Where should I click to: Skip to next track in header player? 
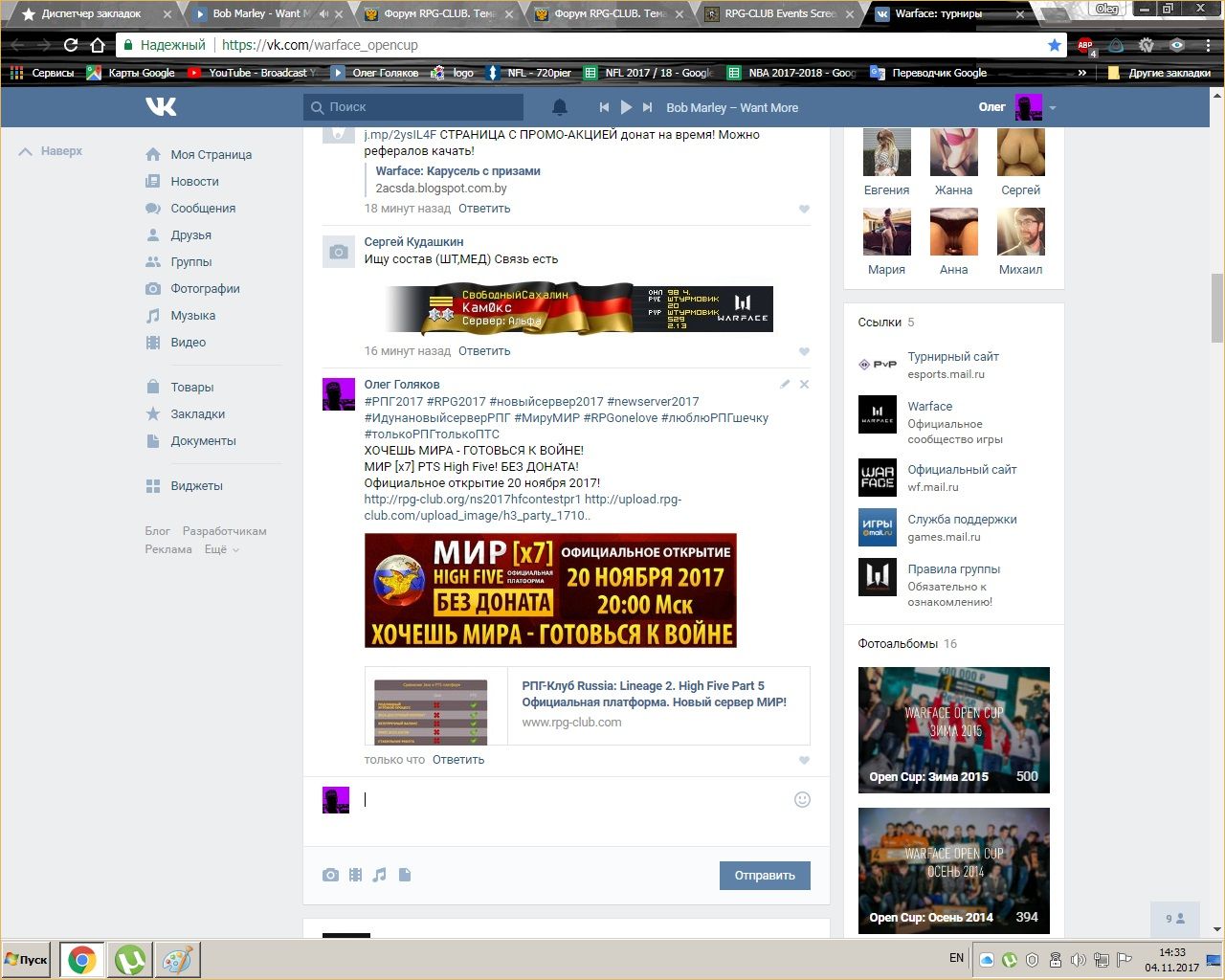[648, 107]
